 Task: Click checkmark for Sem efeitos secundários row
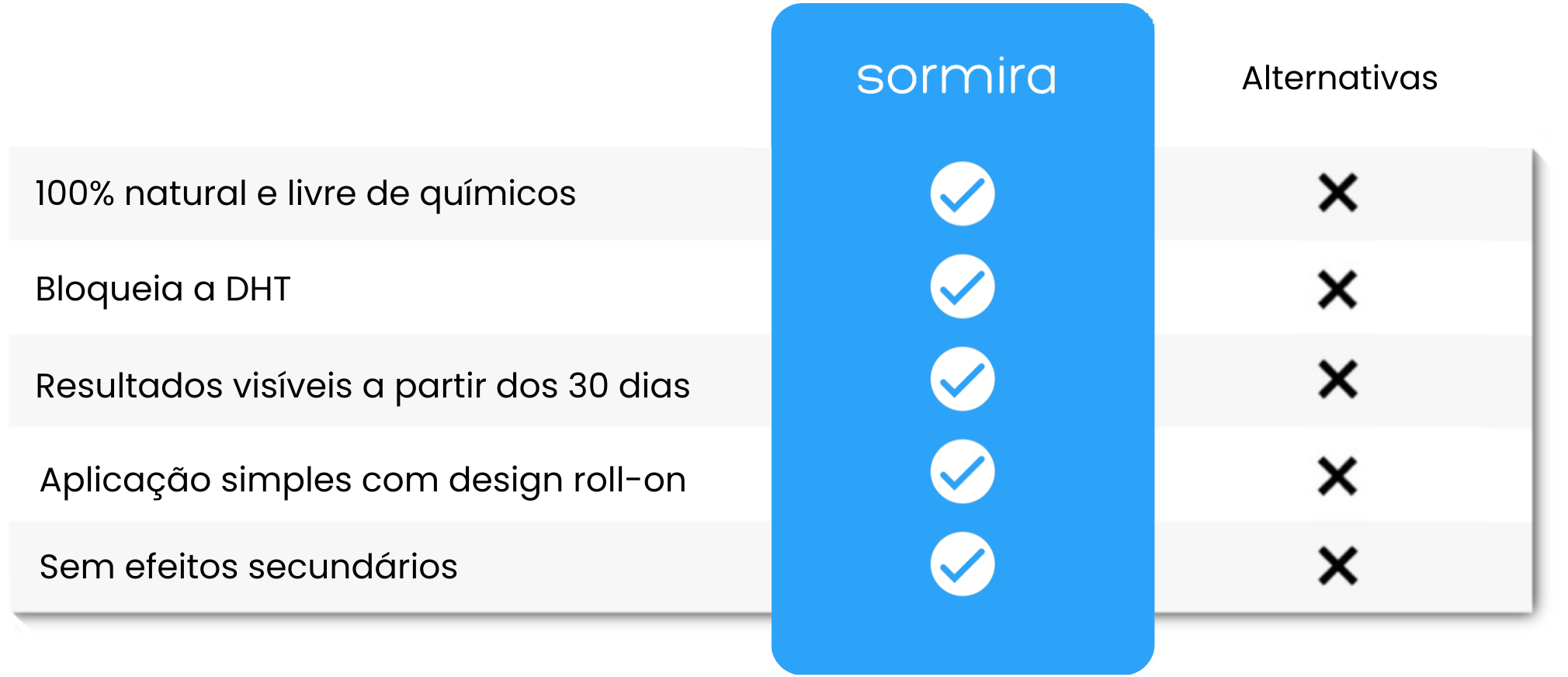(x=963, y=564)
